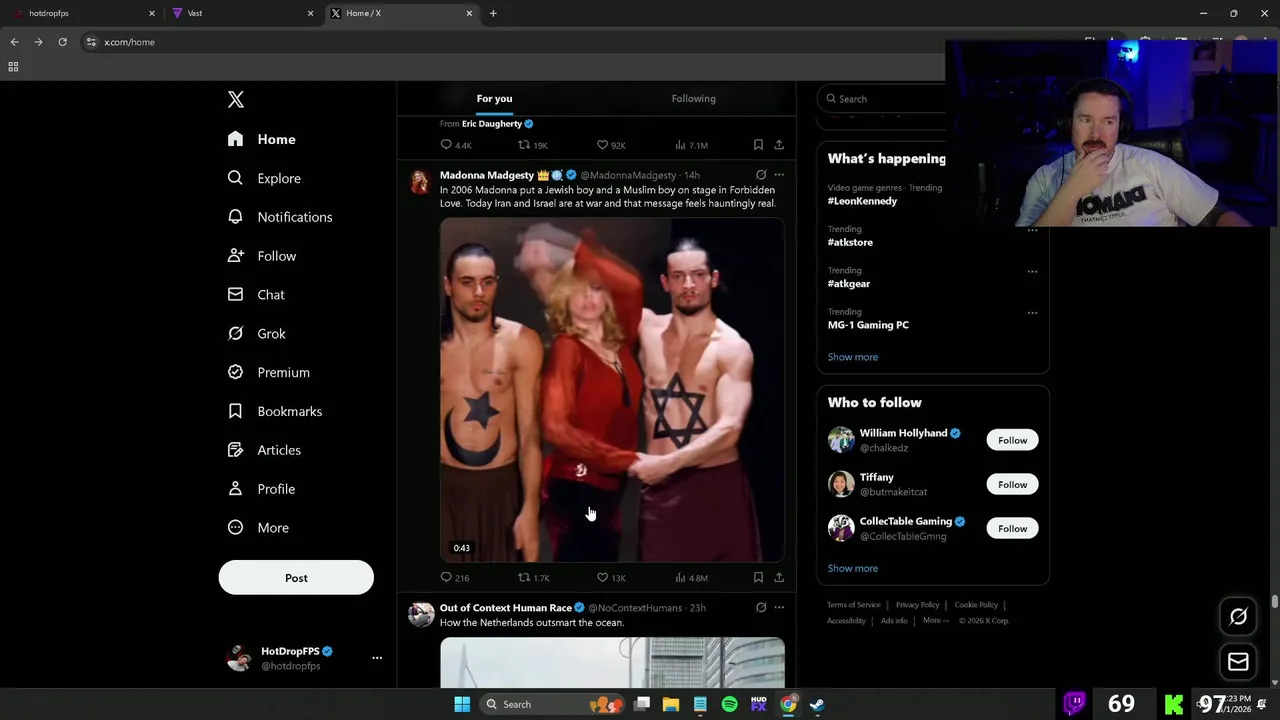1280x720 pixels.
Task: Share the Madonna Madgesty post
Action: click(779, 577)
